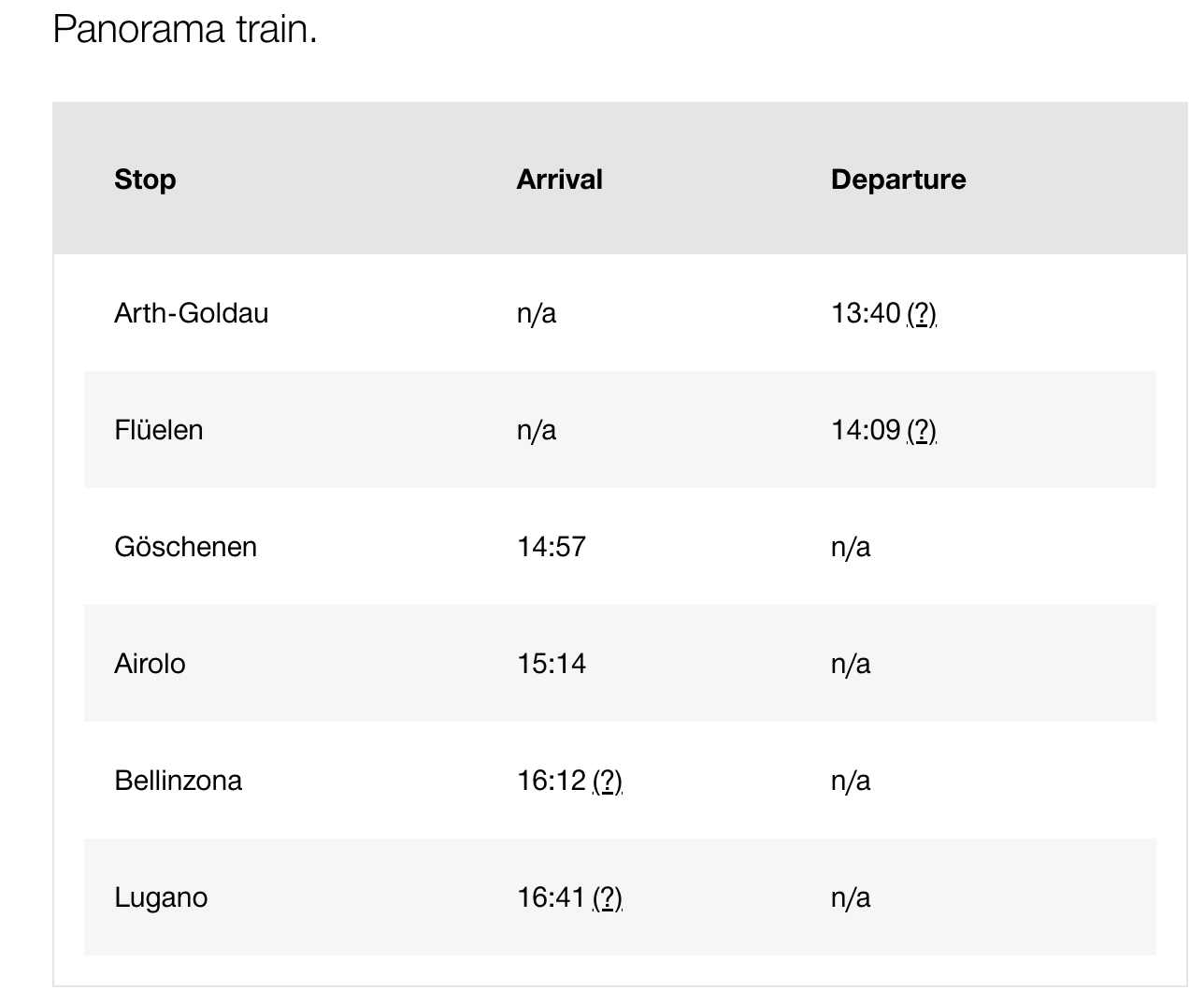Click the Panorama train heading text

click(185, 29)
